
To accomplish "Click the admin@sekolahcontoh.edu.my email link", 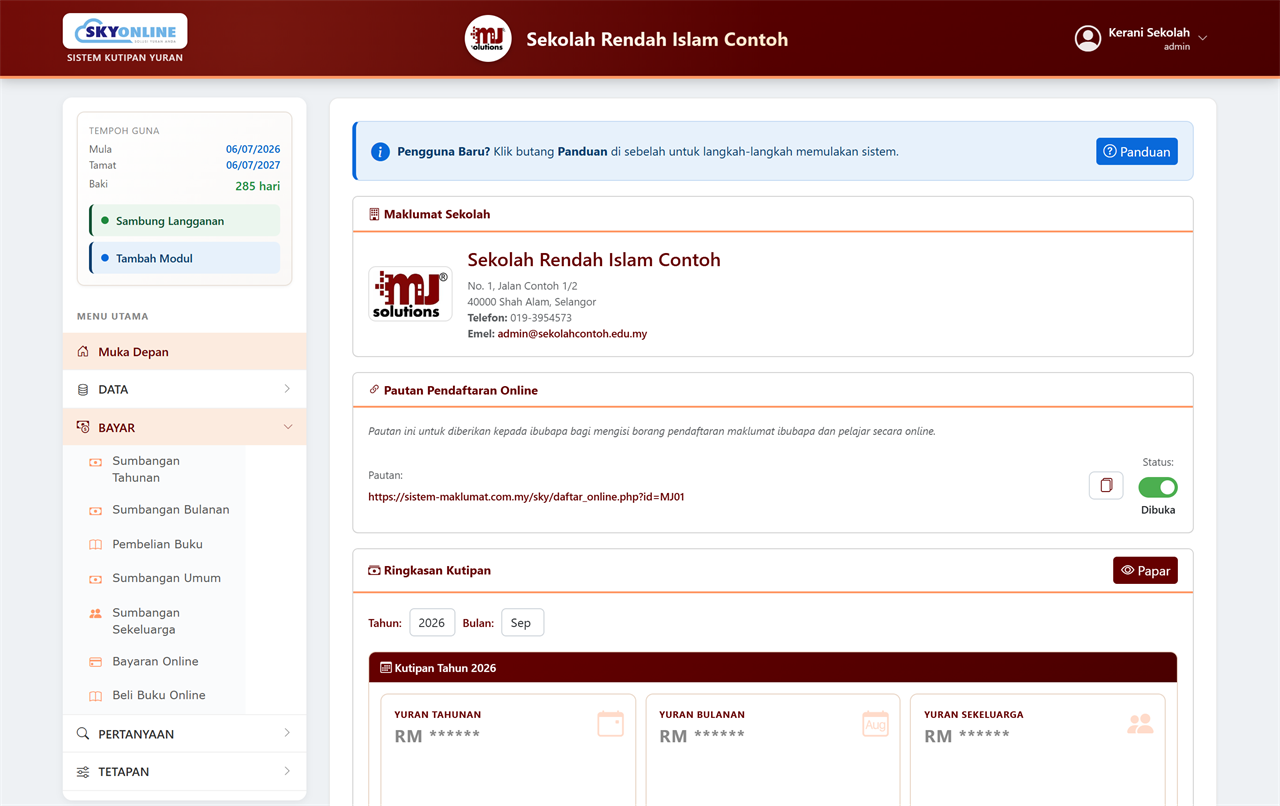I will click(572, 334).
